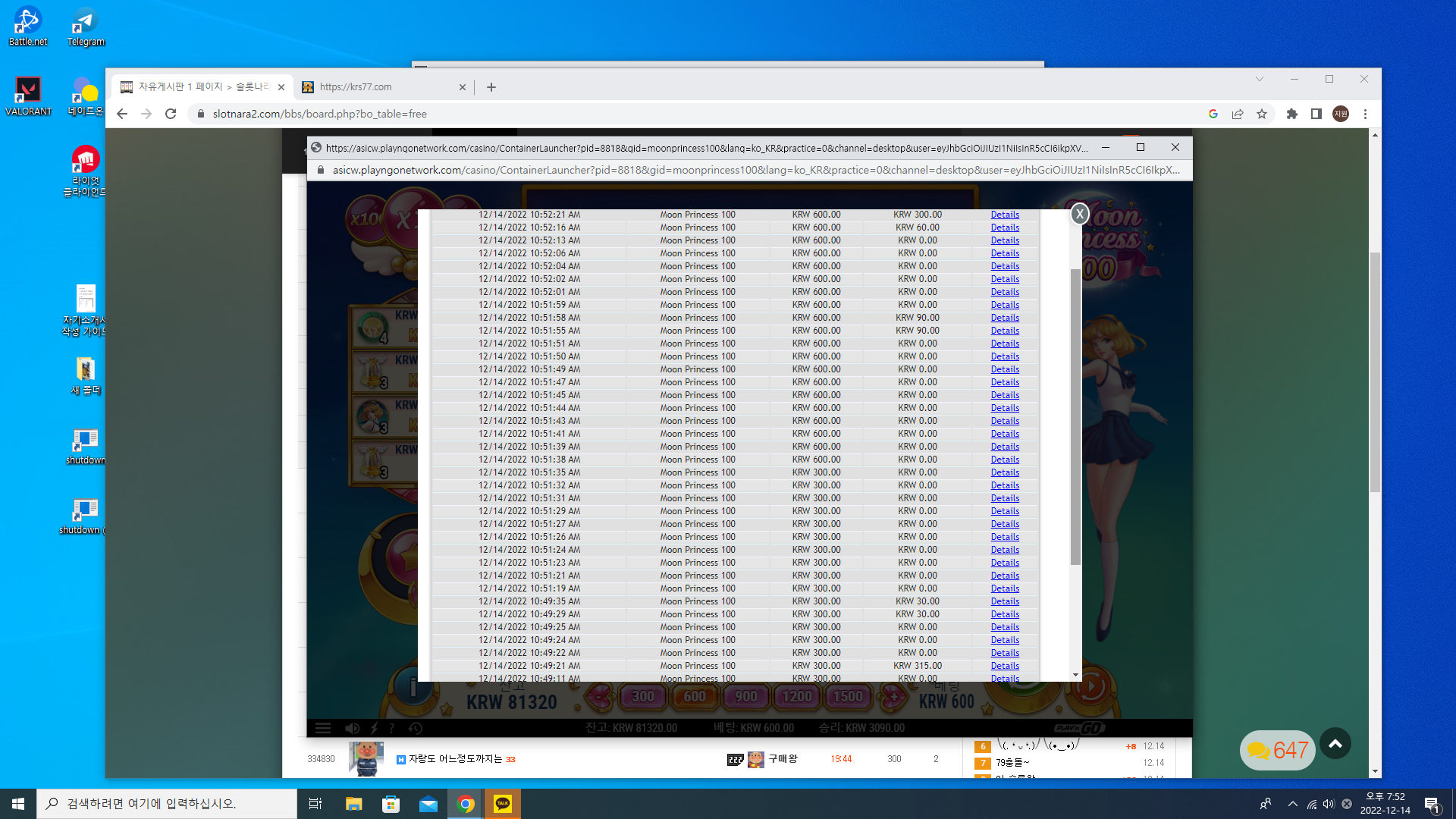This screenshot has height=819, width=1456.
Task: Open game history clock icon
Action: click(416, 728)
